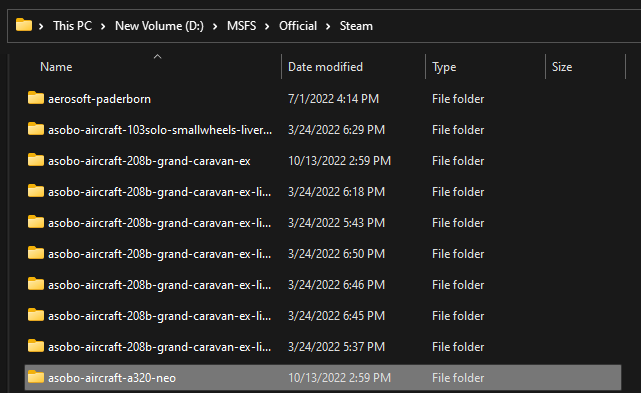Click the folder icon in address bar
The width and height of the screenshot is (641, 393).
click(x=24, y=25)
